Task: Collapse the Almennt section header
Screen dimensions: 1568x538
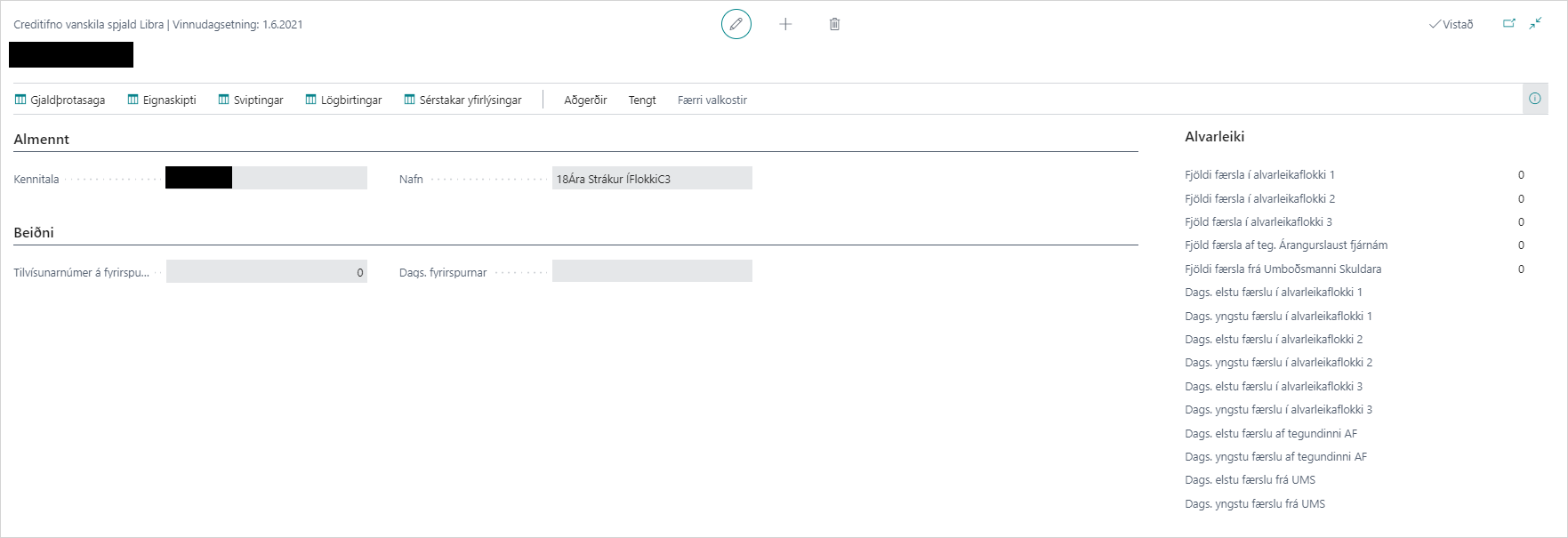Action: [42, 140]
